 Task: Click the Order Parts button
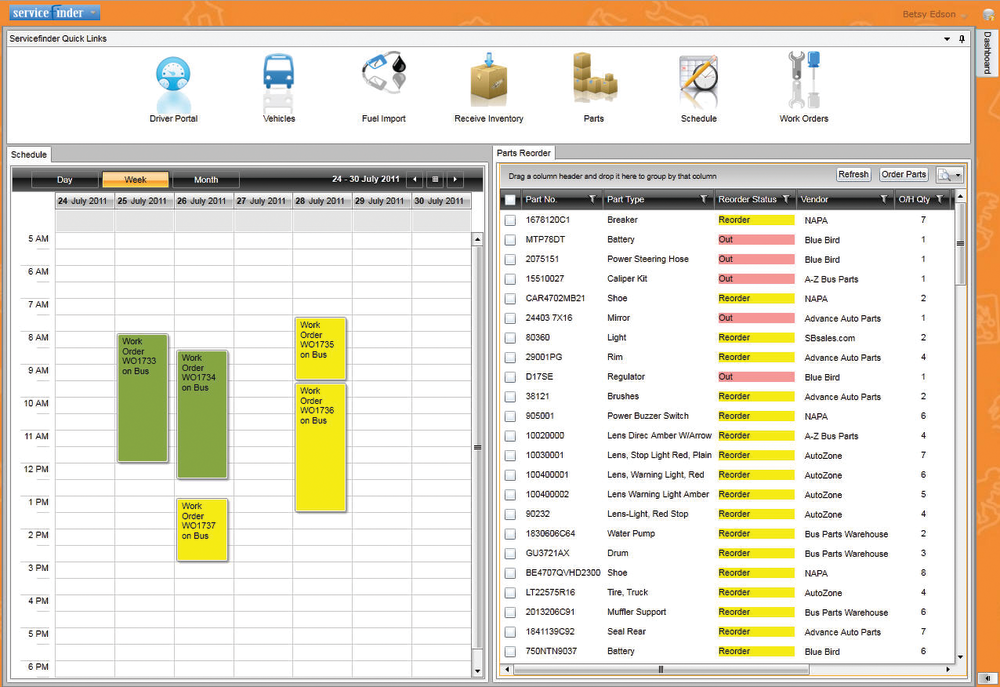pos(903,173)
